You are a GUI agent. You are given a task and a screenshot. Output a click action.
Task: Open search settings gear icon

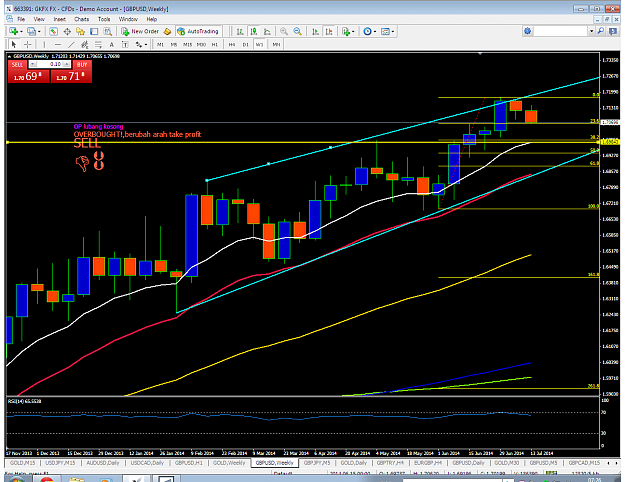point(527,31)
